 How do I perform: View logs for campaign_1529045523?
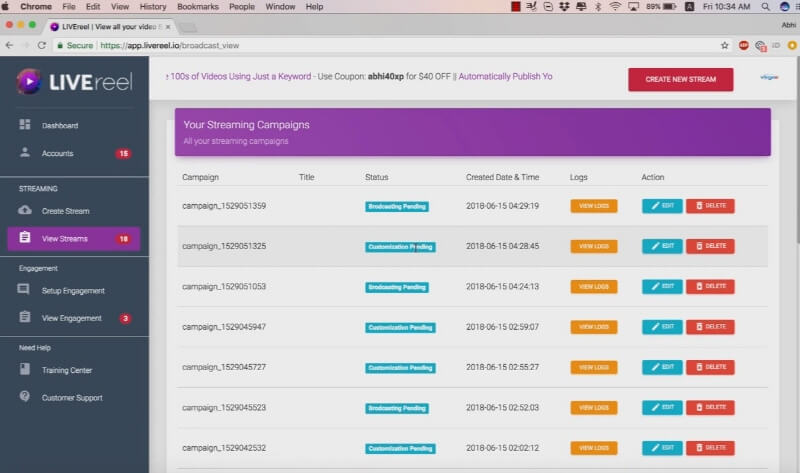click(594, 407)
